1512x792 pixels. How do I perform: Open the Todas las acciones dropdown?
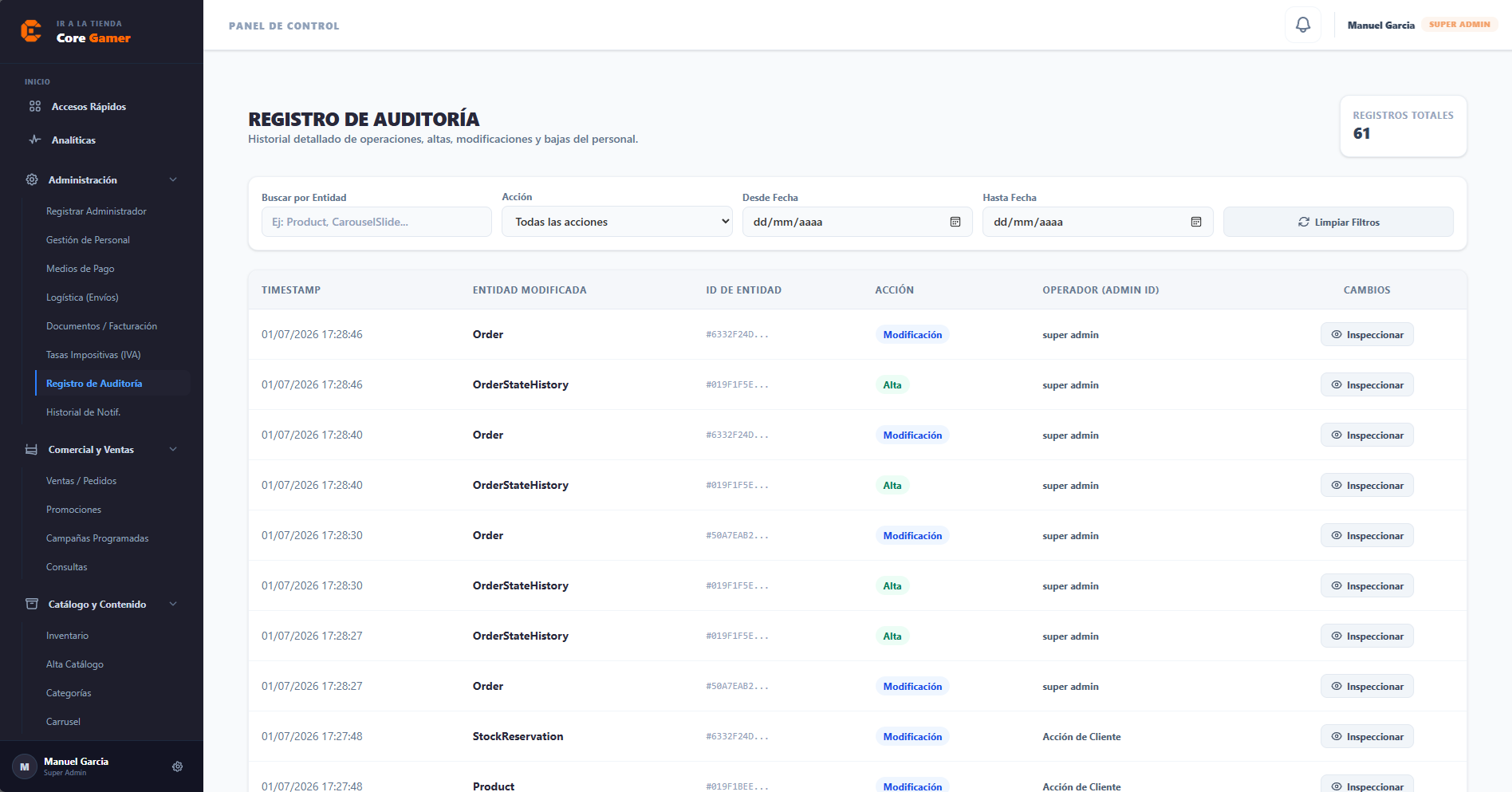tap(617, 222)
